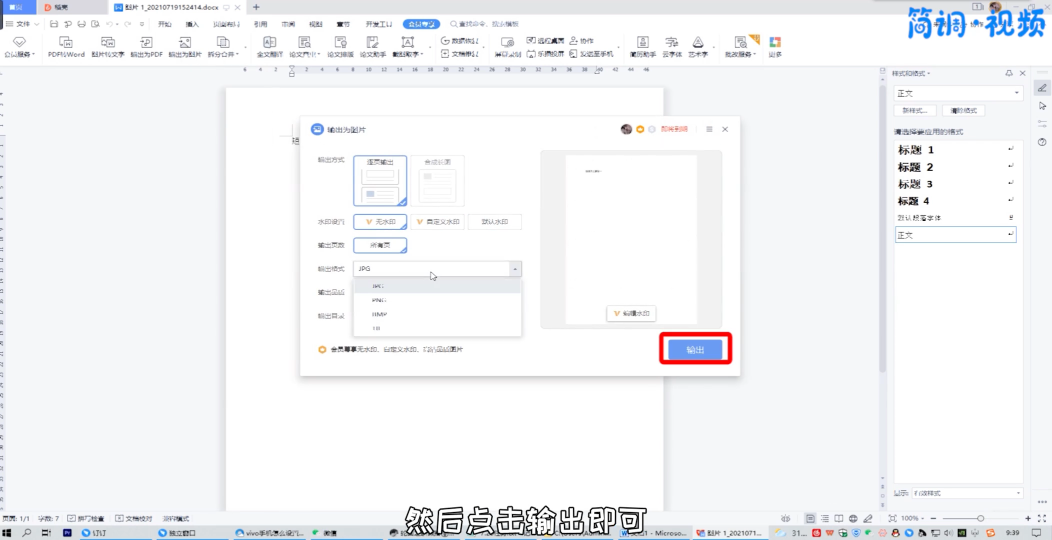Click the 输出为图片 ribbon icon
Viewport: 1052px width, 540px height.
[x=185, y=46]
